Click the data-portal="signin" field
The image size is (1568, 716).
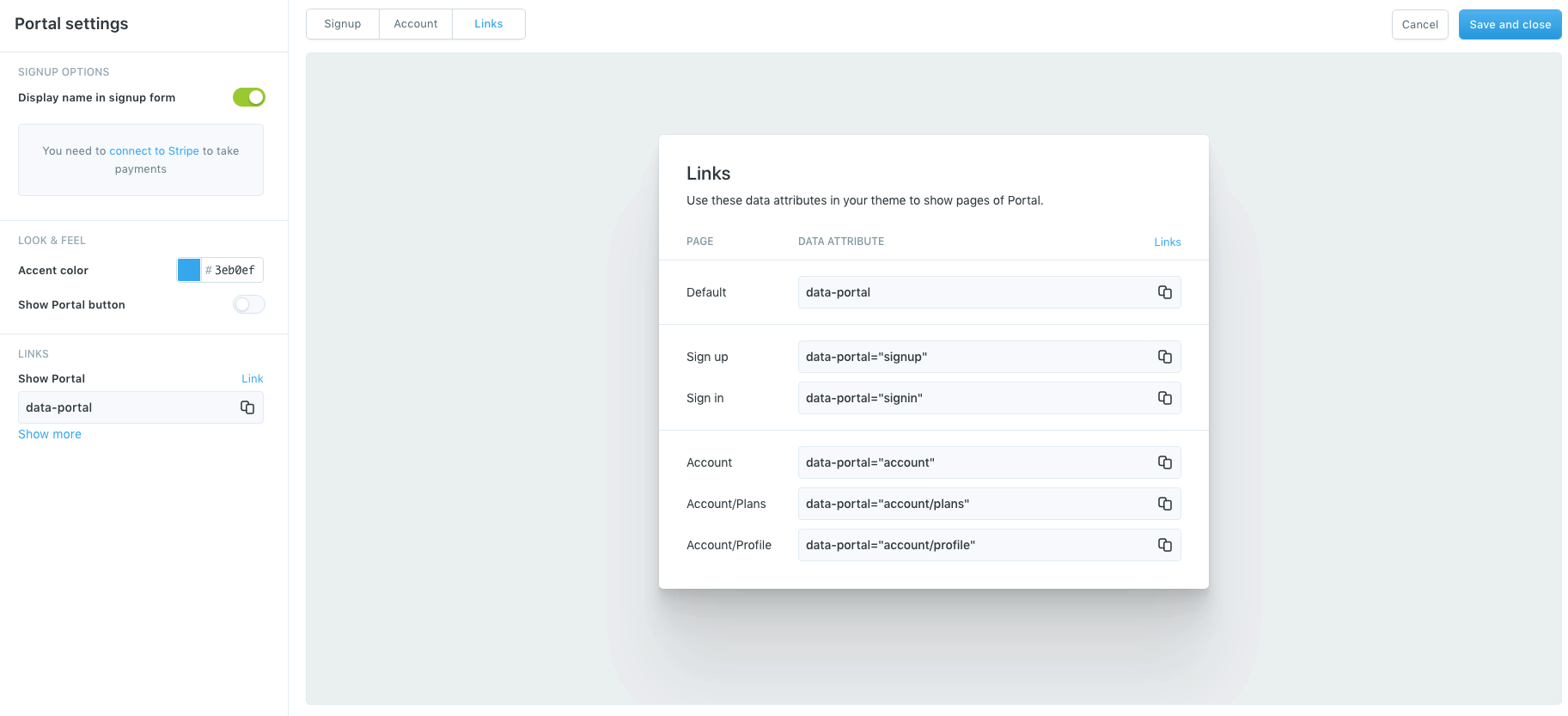[989, 398]
